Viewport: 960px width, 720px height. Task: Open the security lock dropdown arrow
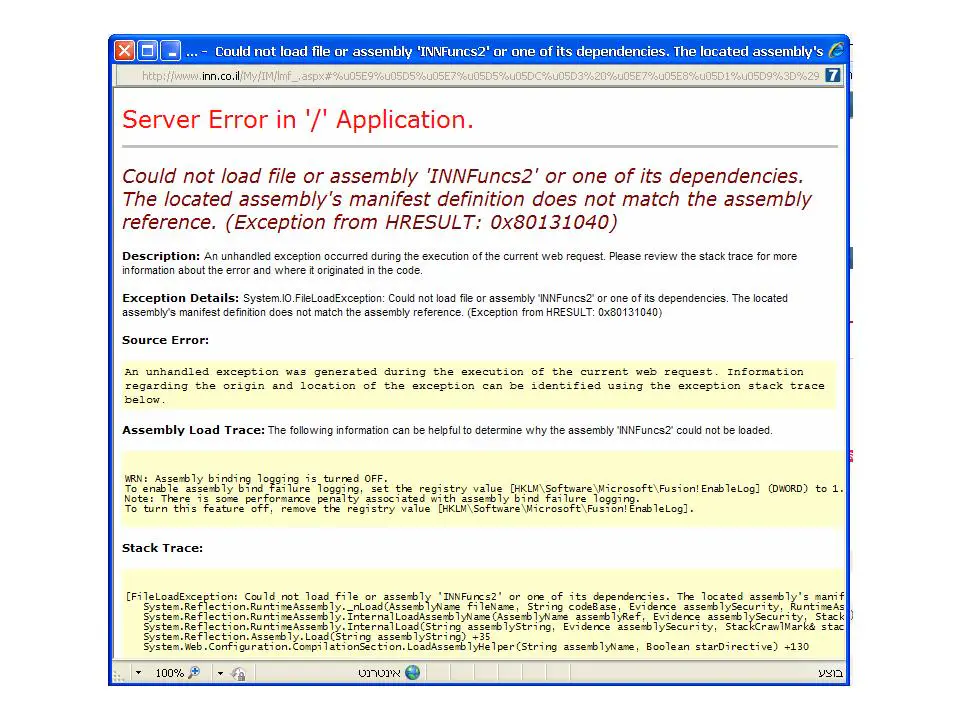(x=222, y=673)
